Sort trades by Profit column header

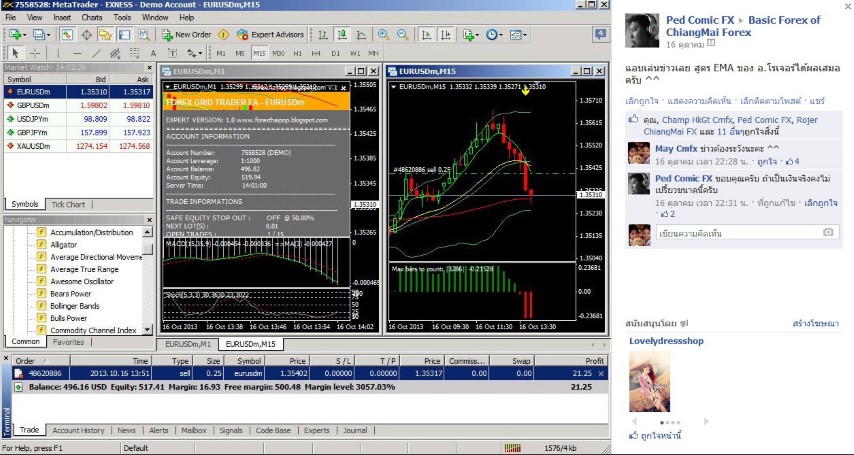[x=571, y=361]
